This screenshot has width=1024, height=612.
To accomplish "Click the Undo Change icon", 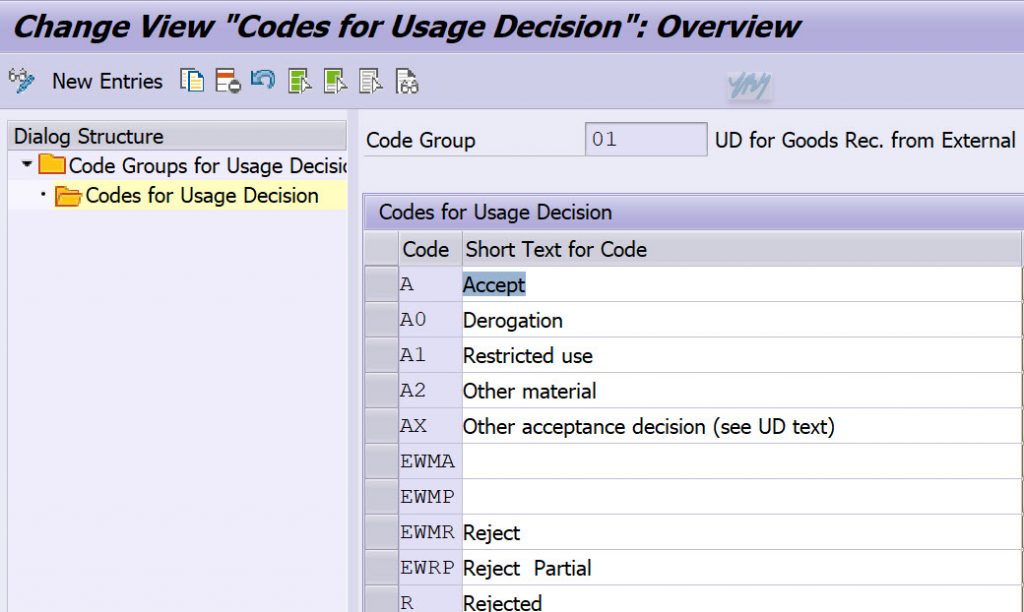I will pos(263,80).
